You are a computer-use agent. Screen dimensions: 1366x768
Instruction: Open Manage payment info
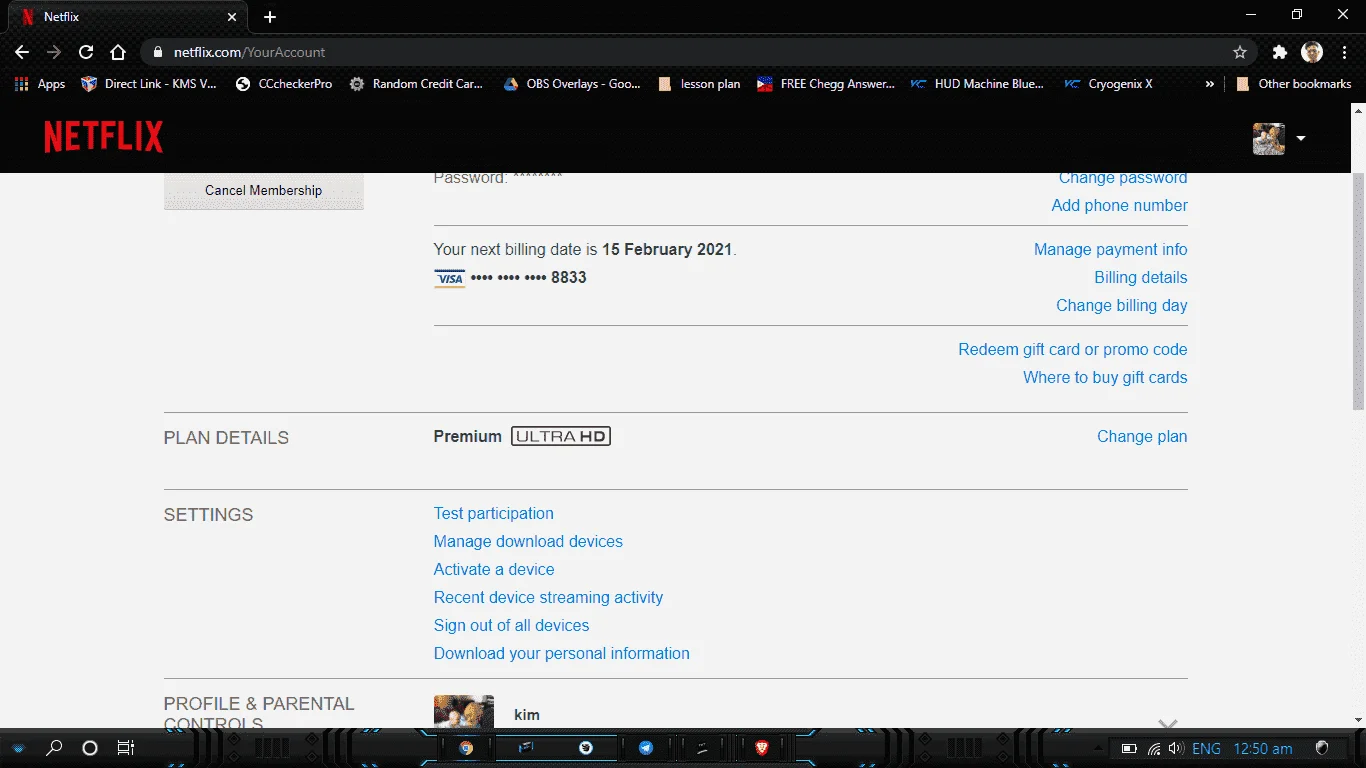point(1110,249)
